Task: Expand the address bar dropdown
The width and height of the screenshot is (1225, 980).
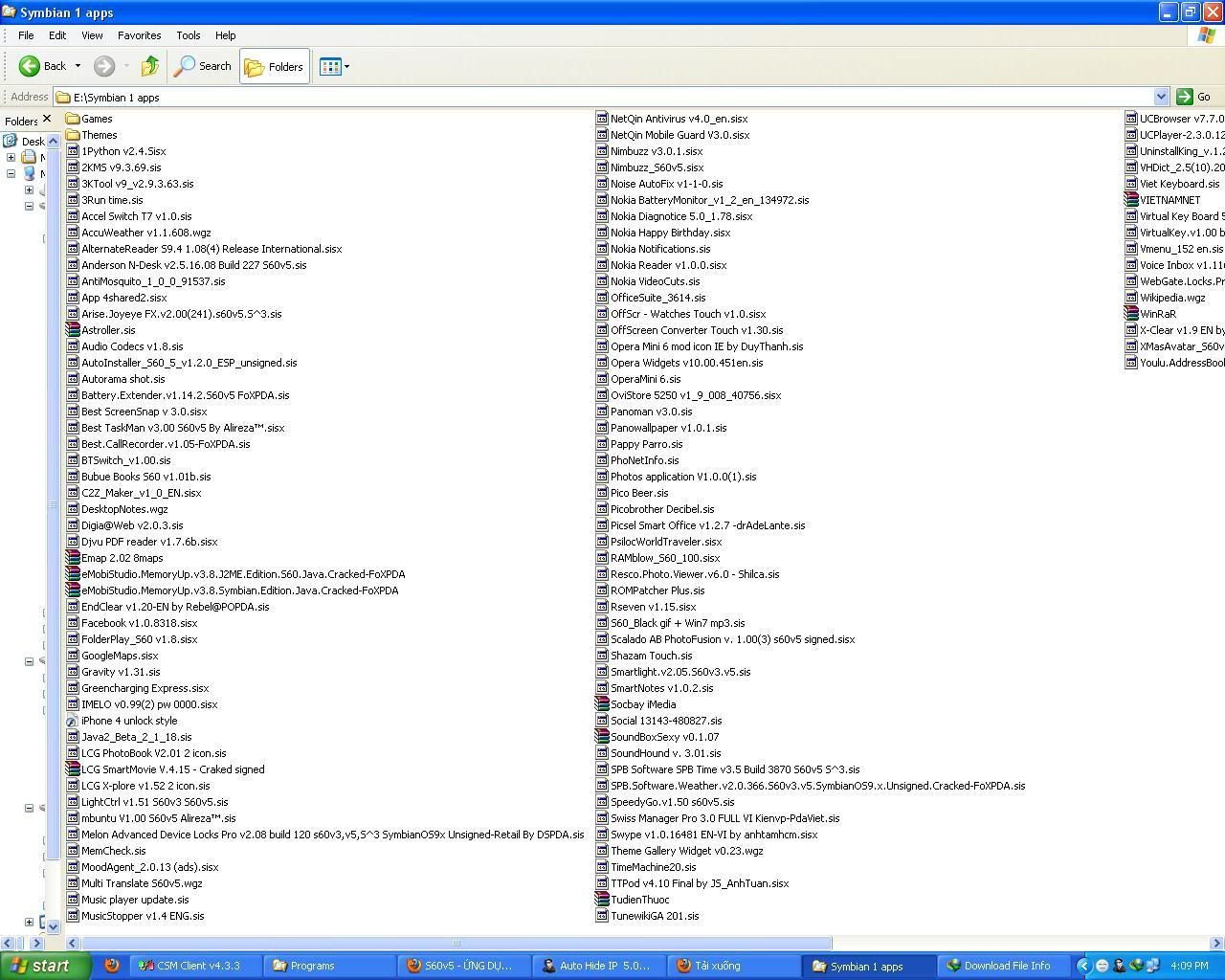Action: point(1161,97)
